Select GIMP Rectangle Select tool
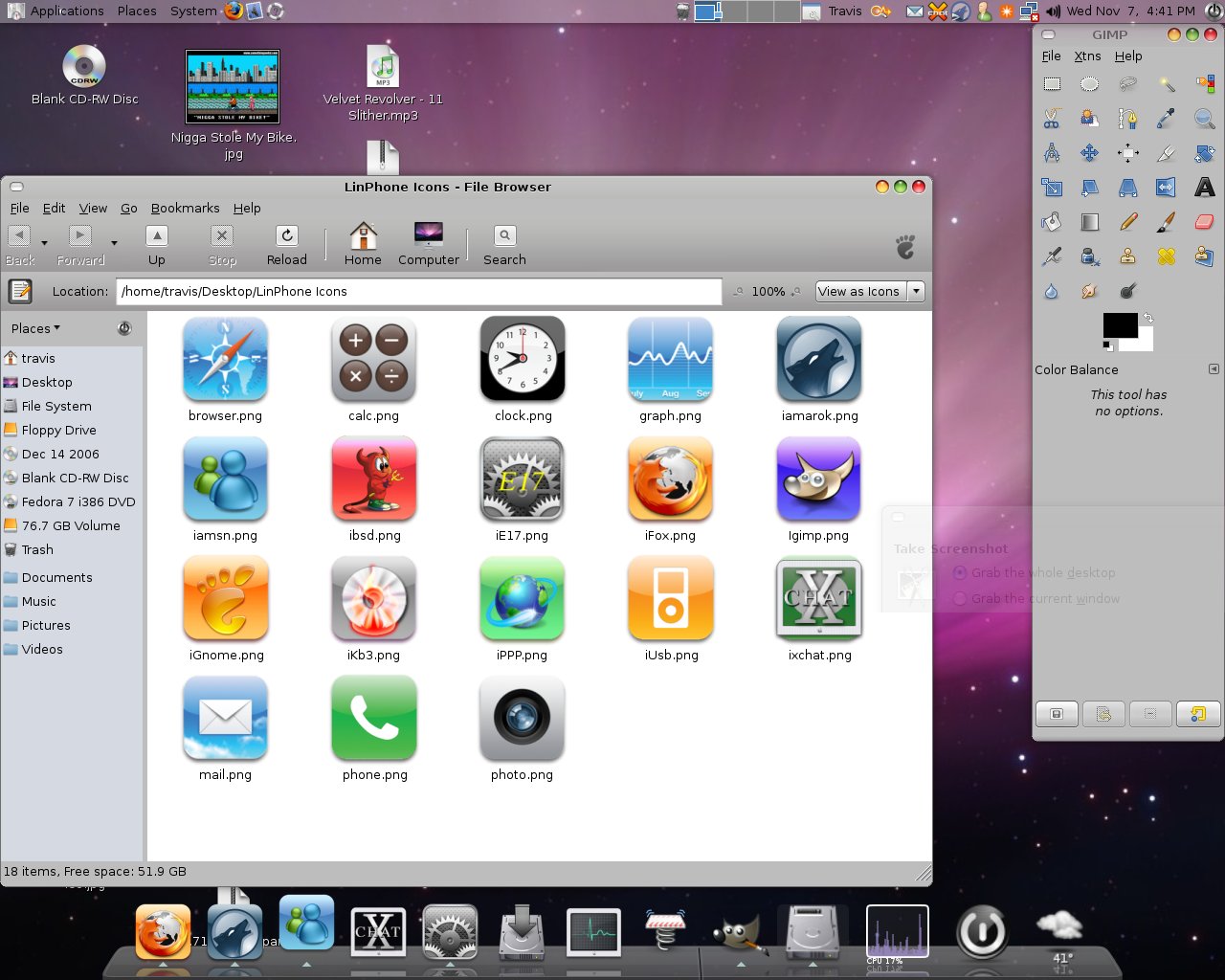 click(1052, 84)
